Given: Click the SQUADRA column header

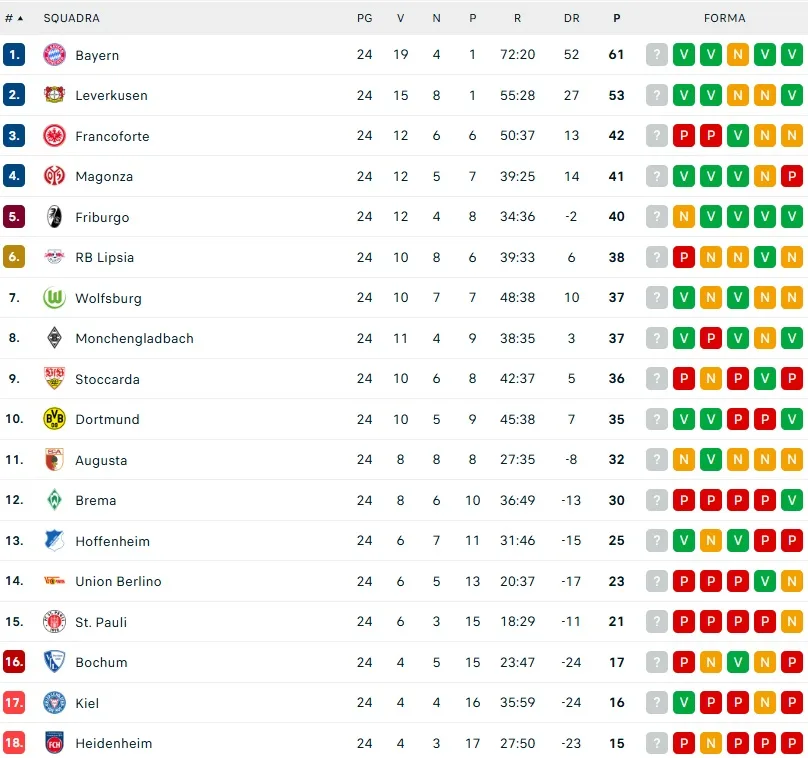Looking at the screenshot, I should tap(71, 18).
